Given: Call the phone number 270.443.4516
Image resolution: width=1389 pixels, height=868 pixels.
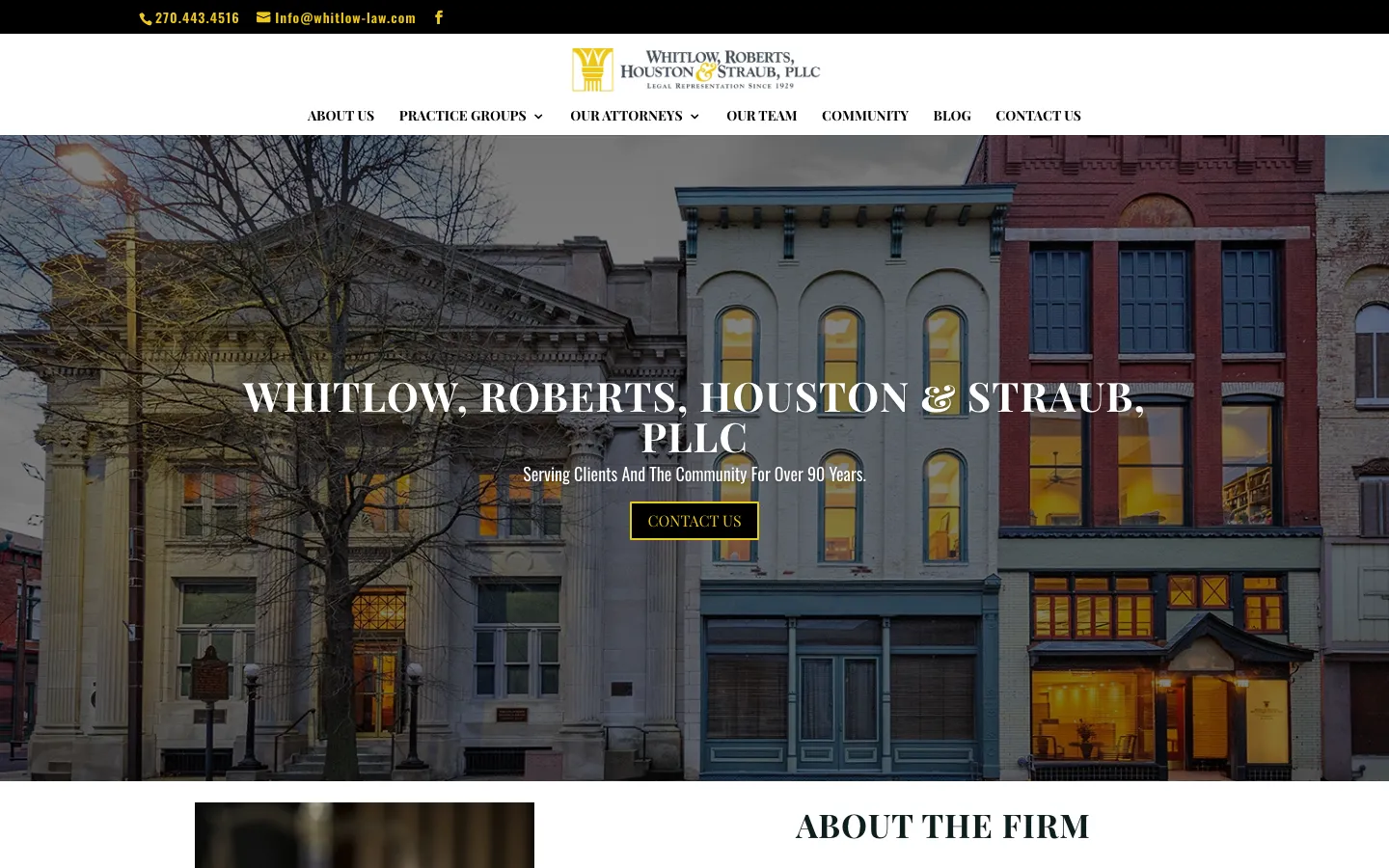Looking at the screenshot, I should (197, 17).
